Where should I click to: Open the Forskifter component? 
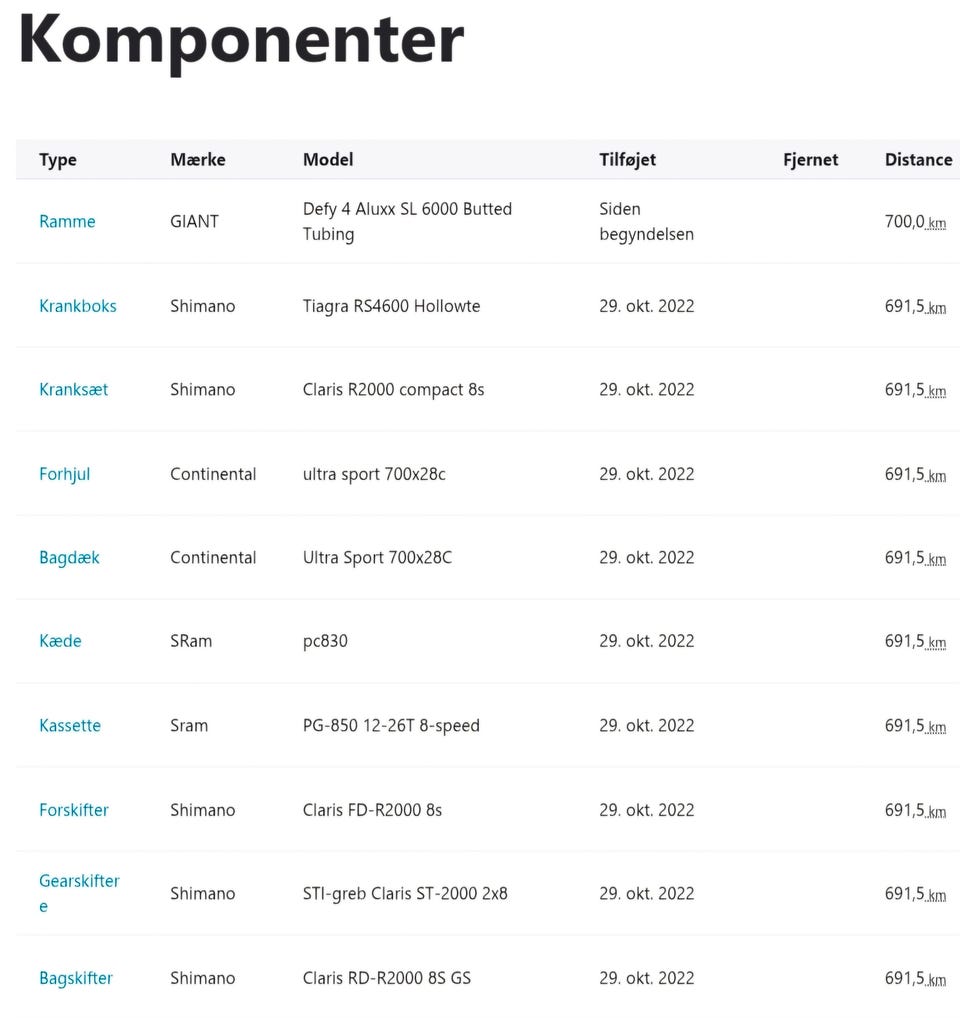[x=74, y=810]
